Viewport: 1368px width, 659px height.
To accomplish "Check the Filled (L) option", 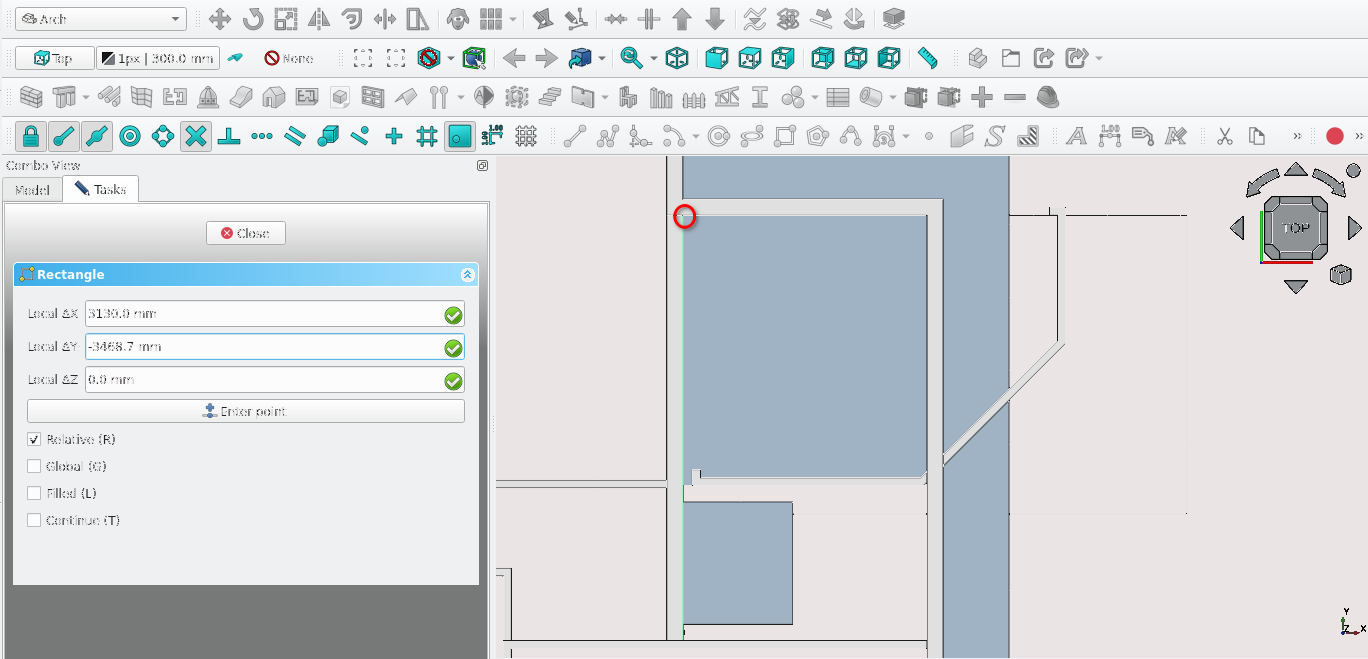I will point(35,494).
